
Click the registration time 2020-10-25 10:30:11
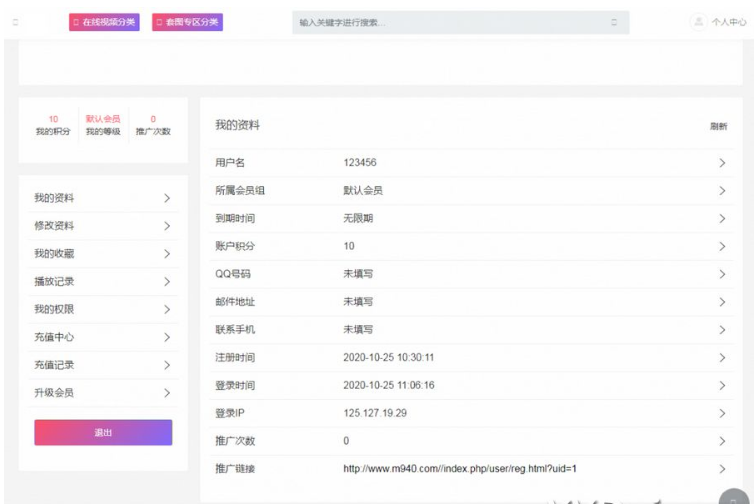pyautogui.click(x=389, y=357)
